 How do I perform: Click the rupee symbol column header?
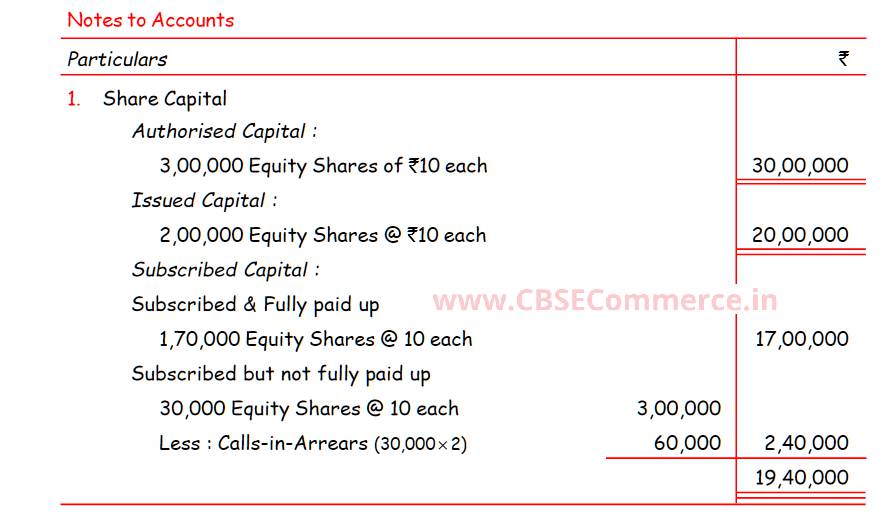pyautogui.click(x=843, y=59)
